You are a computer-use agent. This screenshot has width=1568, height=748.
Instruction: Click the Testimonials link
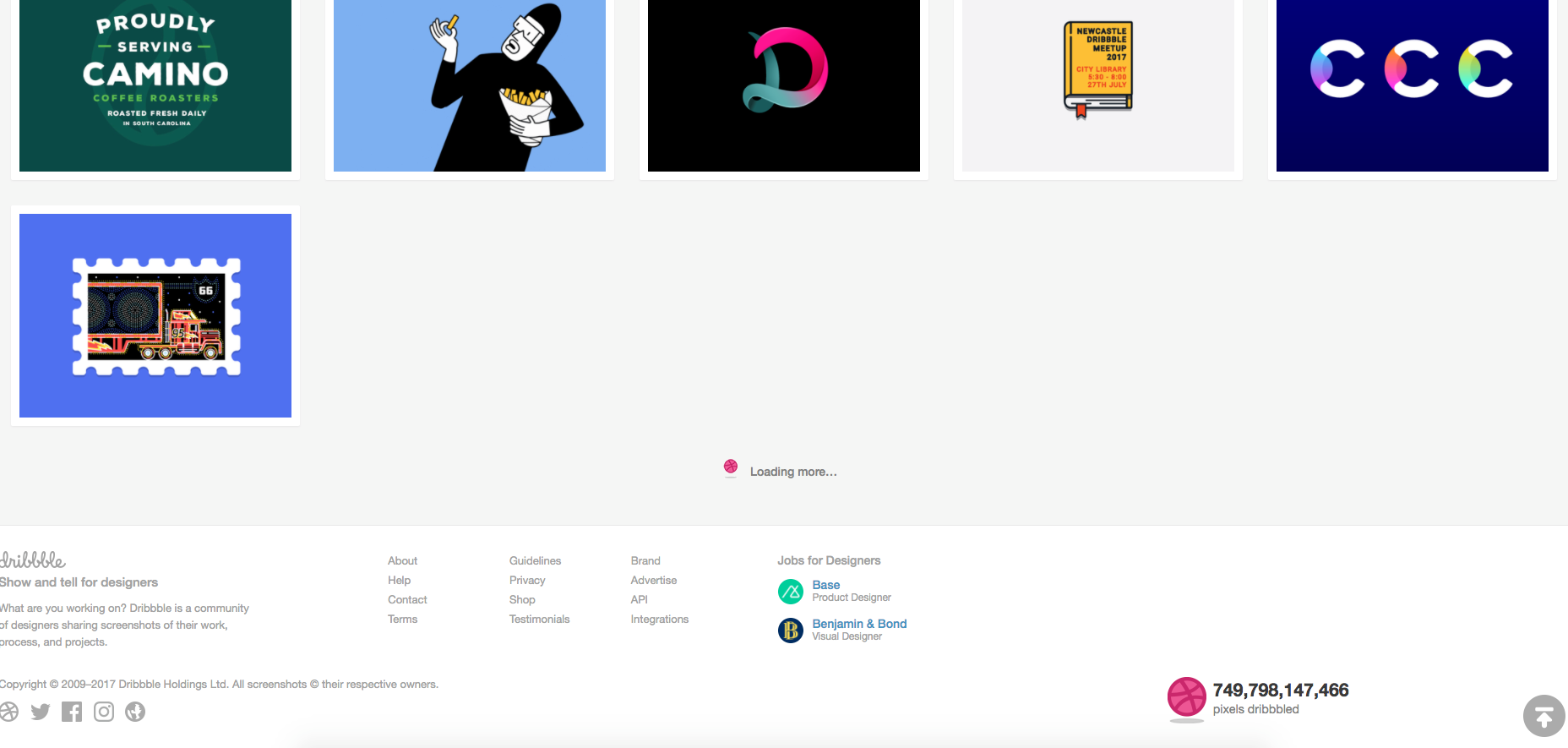click(x=539, y=620)
